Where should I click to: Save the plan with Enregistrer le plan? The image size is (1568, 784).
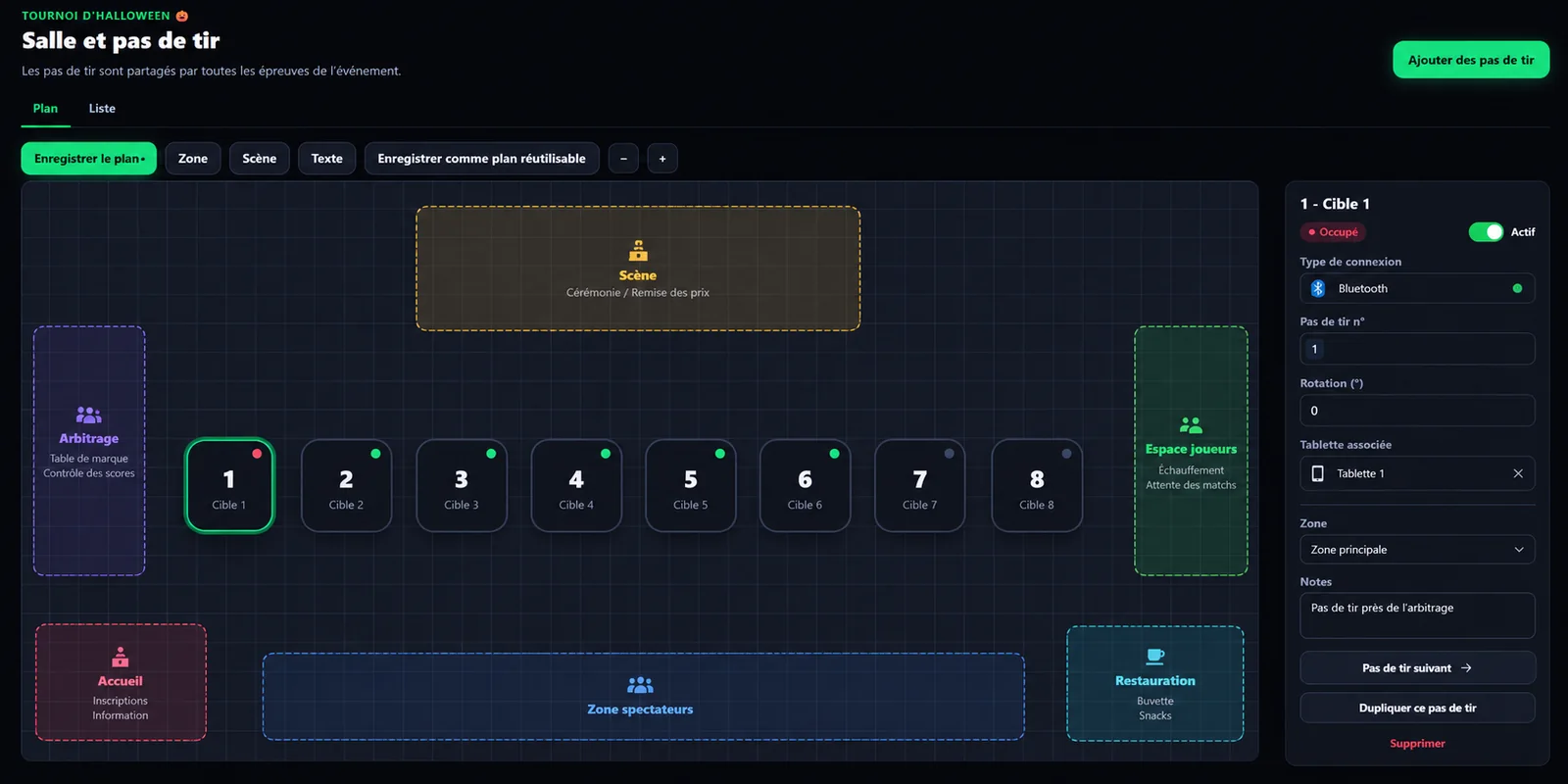coord(89,159)
